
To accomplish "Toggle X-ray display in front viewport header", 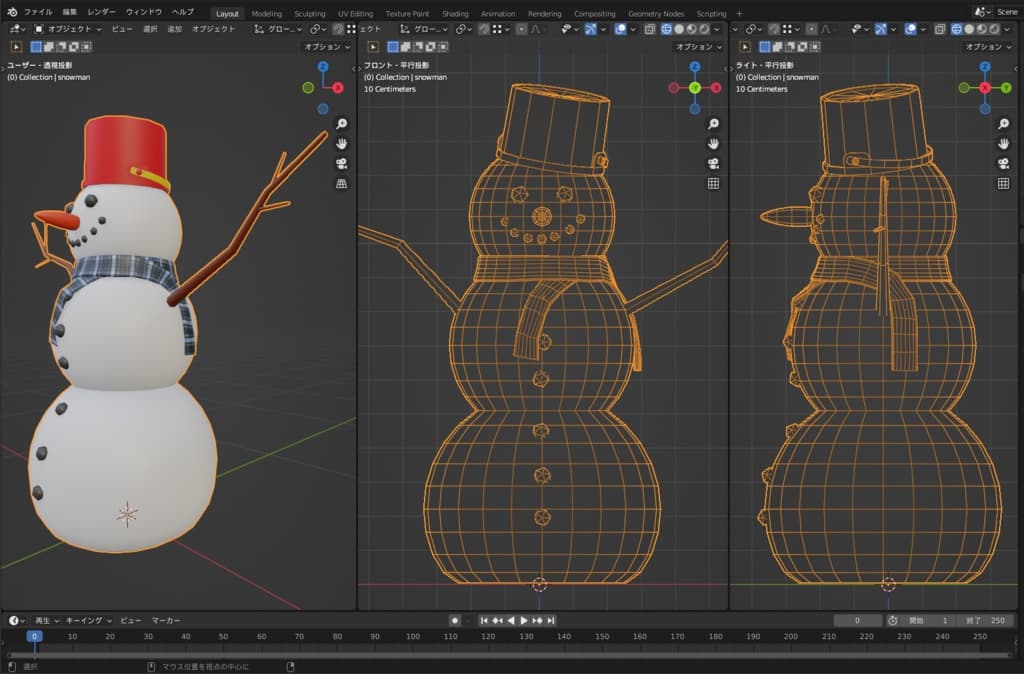I will click(x=650, y=29).
